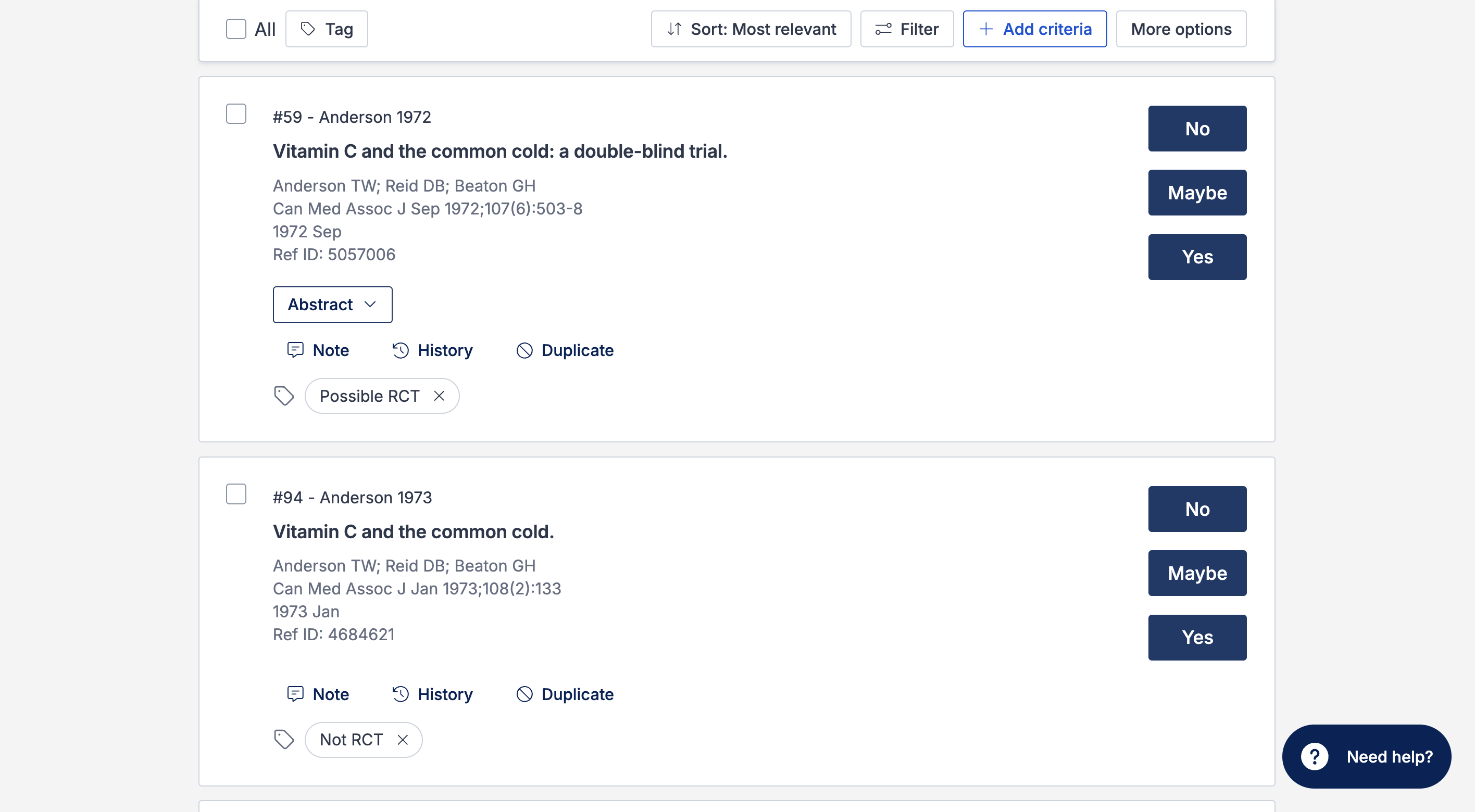
Task: Expand the Abstract dropdown
Action: click(332, 304)
